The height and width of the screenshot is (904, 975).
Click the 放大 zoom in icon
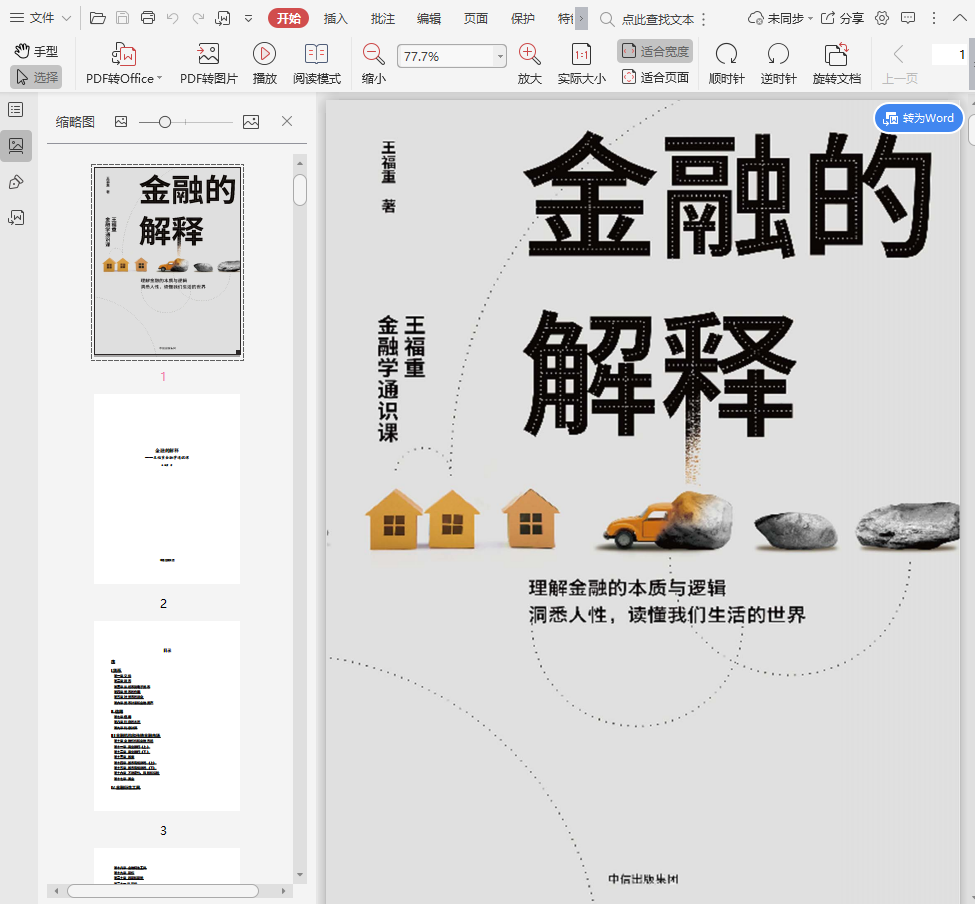(x=529, y=55)
